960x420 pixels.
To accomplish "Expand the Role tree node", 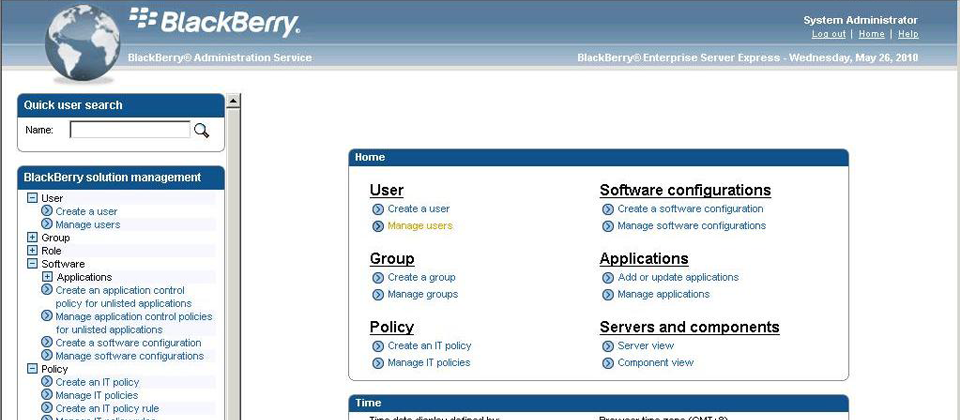I will point(32,251).
